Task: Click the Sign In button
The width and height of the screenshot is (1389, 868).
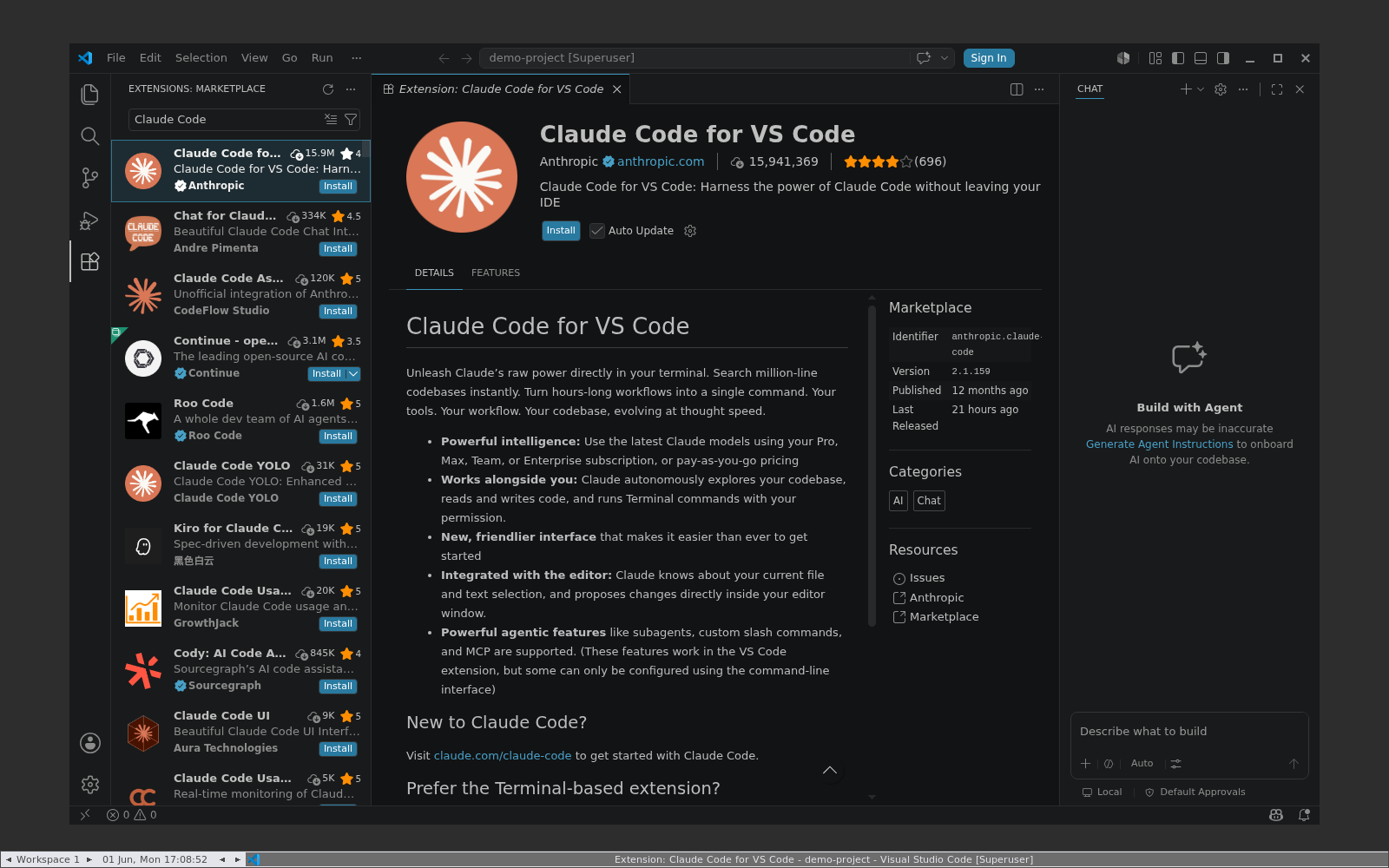Action: [989, 58]
